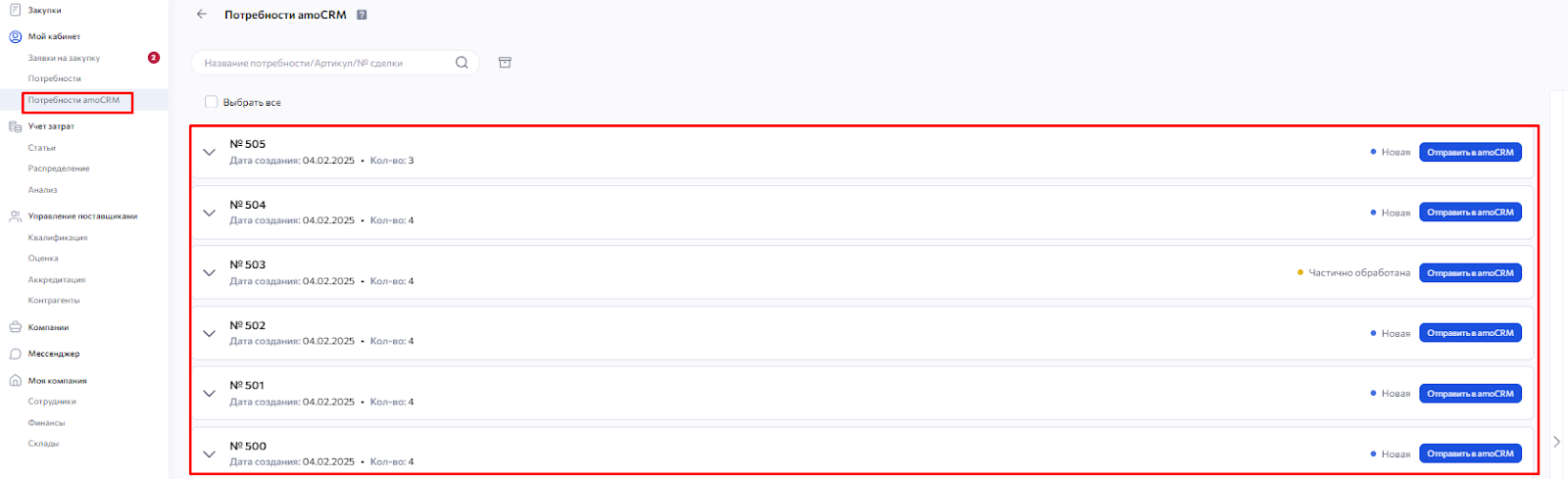Screen dimensions: 1568x479
Task: Expand the right side panel arrow
Action: (1556, 442)
